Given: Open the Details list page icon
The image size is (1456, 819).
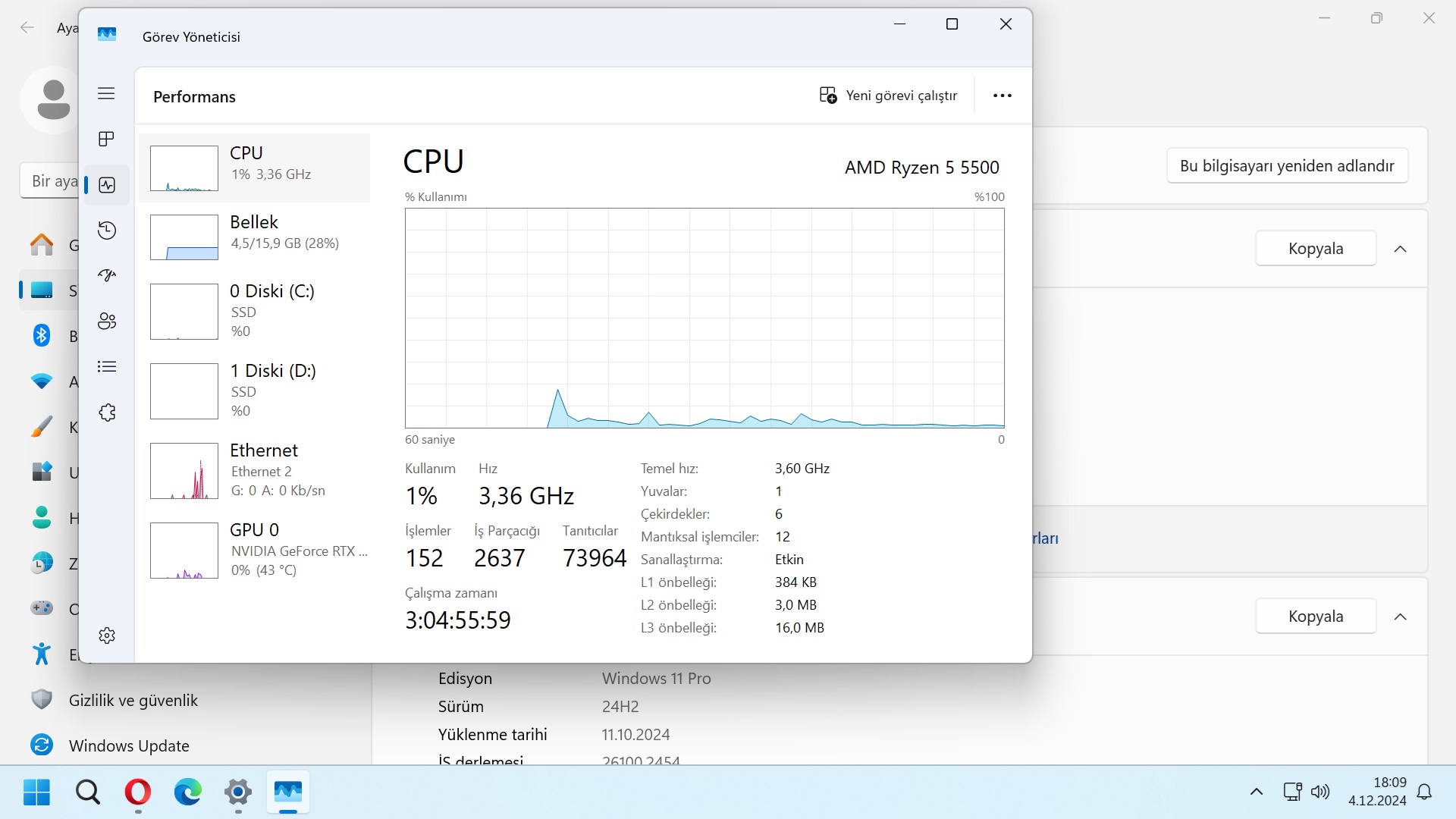Looking at the screenshot, I should (x=106, y=367).
